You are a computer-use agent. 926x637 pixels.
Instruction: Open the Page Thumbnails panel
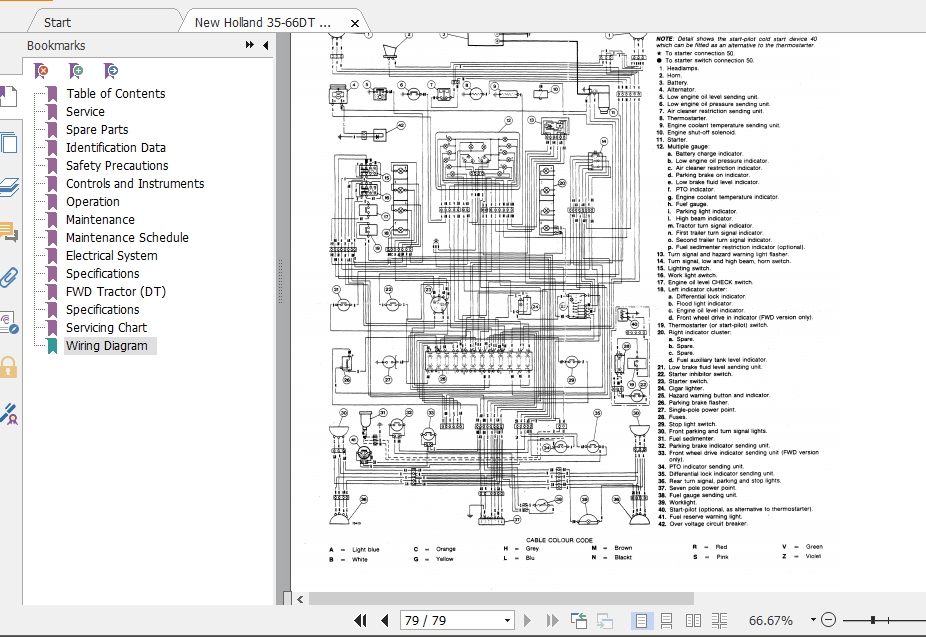(12, 142)
